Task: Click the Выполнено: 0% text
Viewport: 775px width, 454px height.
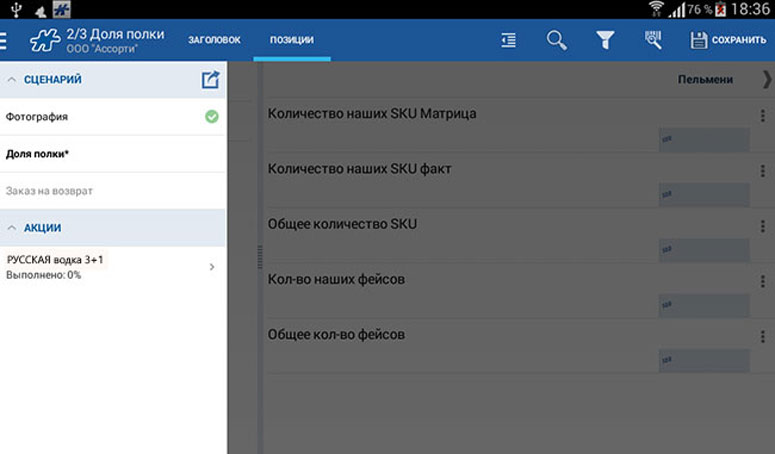Action: [43, 275]
